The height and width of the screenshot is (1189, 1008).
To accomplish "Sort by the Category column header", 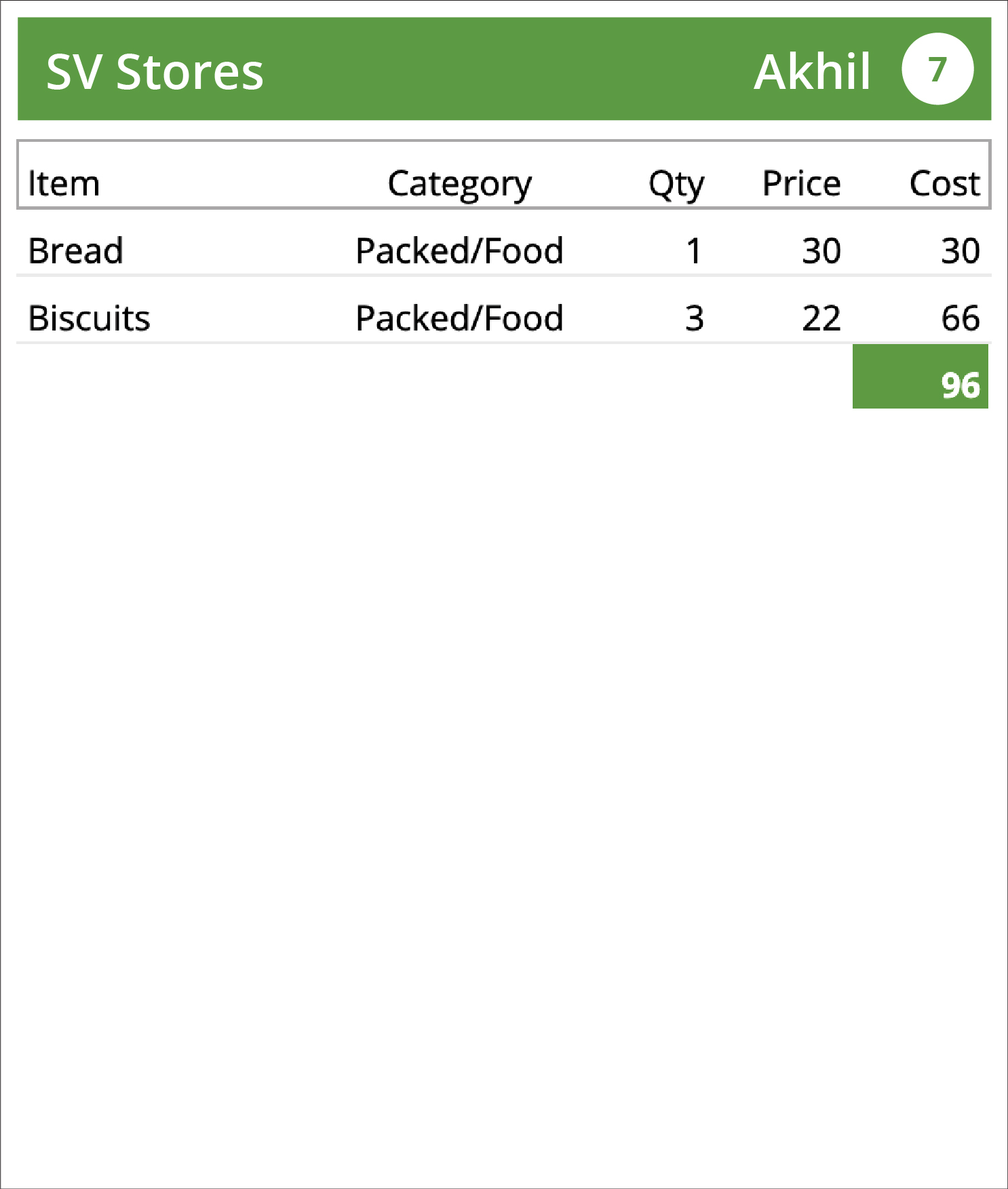I will (459, 184).
